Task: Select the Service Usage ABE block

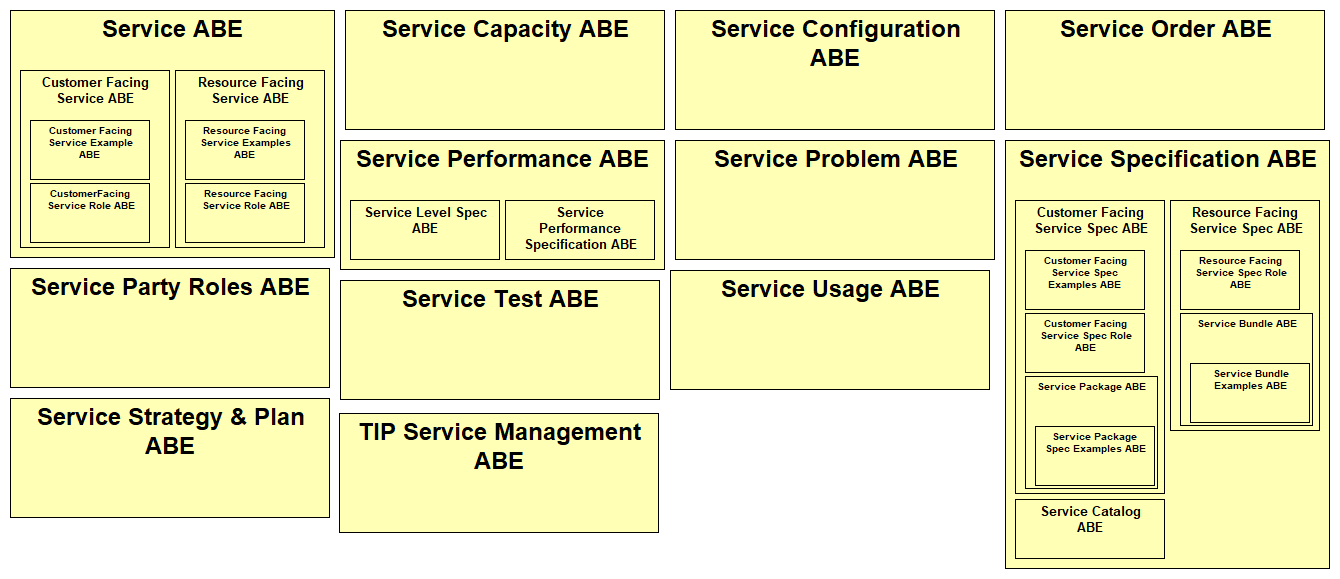Action: 830,330
